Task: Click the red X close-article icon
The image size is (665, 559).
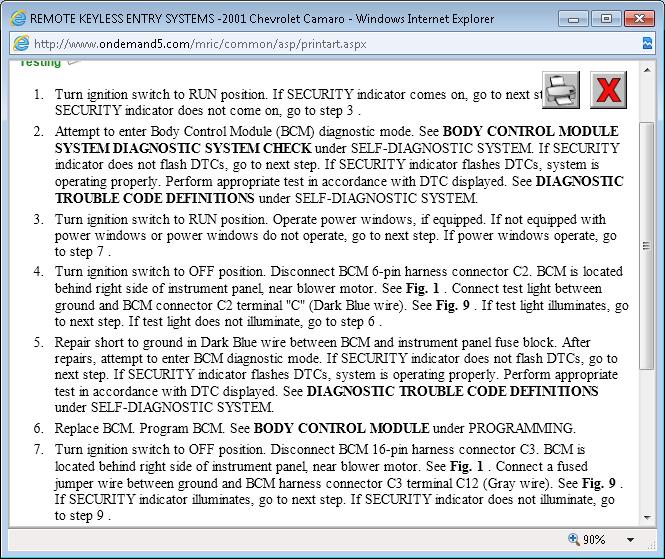Action: click(x=608, y=90)
